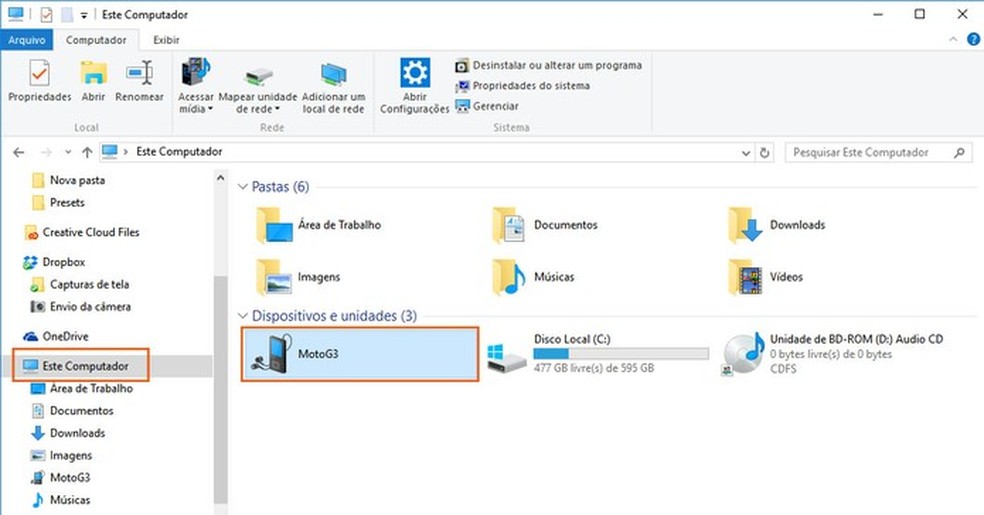Click Propriedades do sistema
The image size is (984, 515).
[x=523, y=86]
